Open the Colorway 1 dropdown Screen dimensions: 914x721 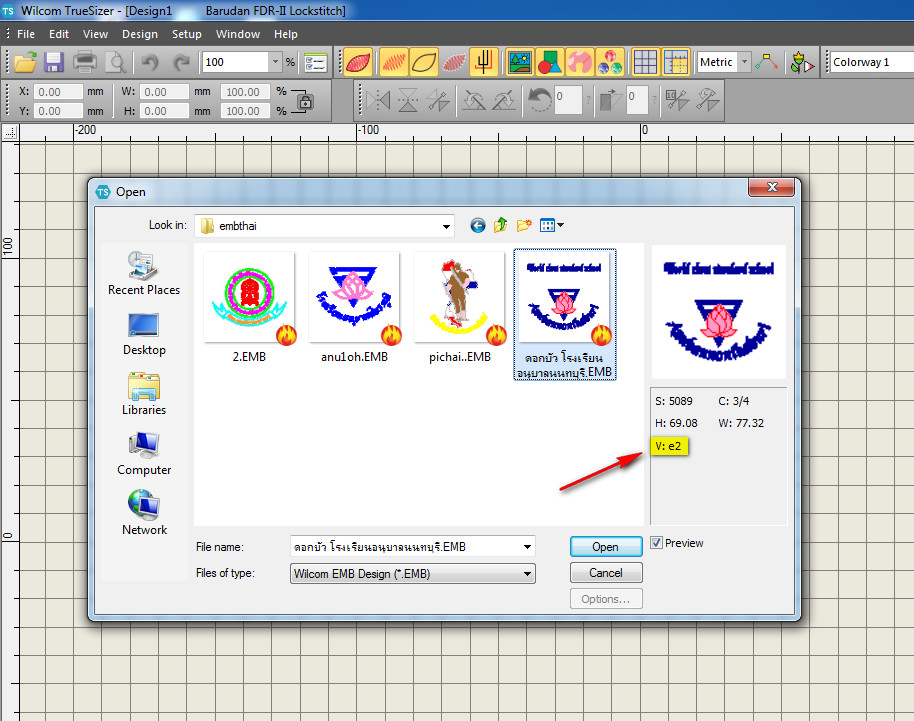[872, 62]
